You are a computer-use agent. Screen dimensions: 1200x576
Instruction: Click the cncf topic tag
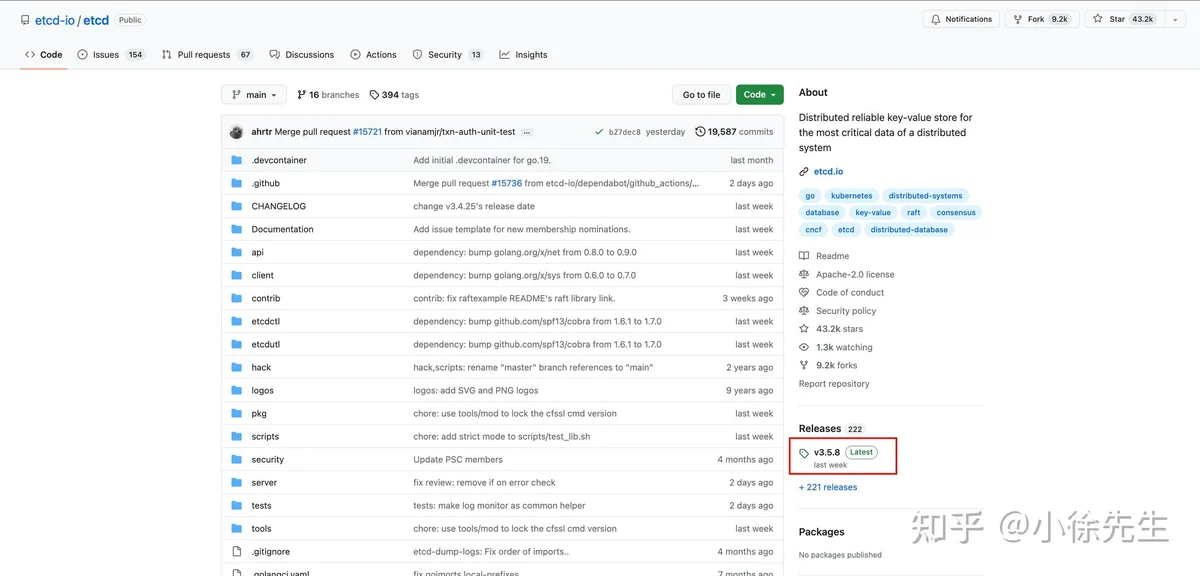[x=814, y=229]
